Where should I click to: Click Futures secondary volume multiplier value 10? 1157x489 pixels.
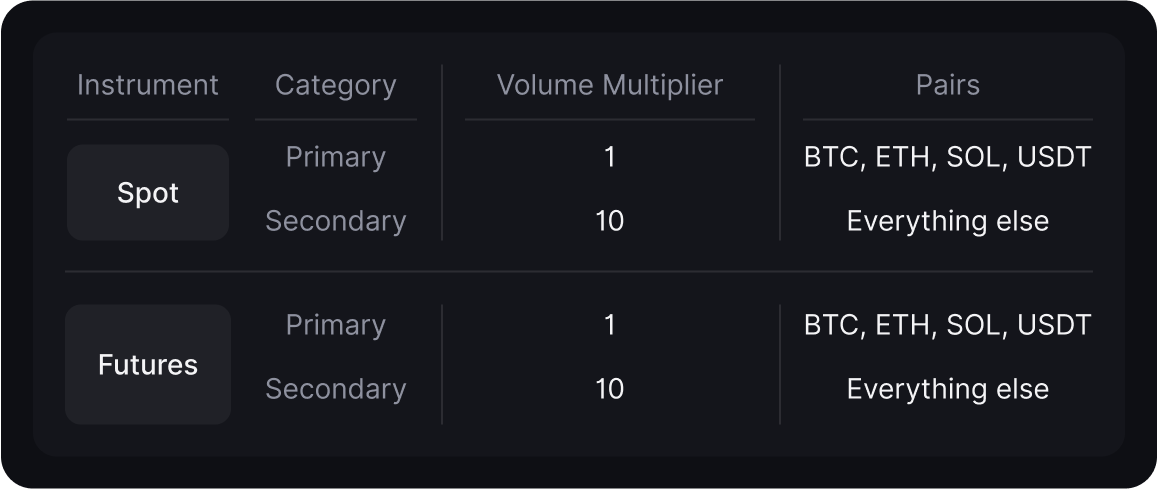(x=610, y=389)
